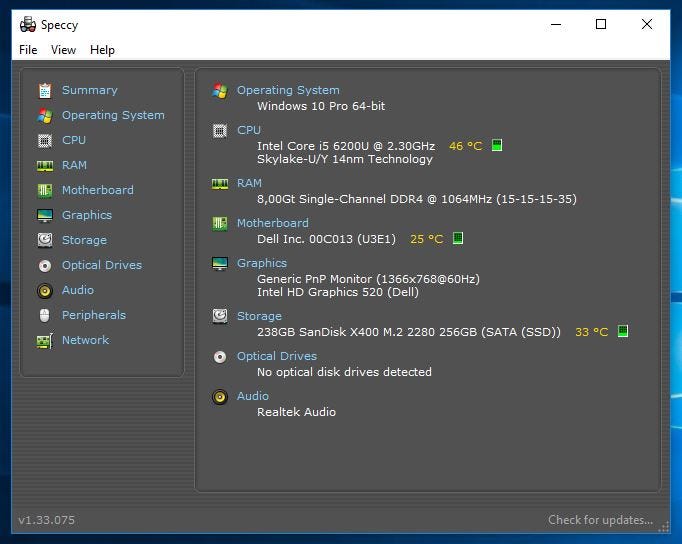This screenshot has height=544, width=682.
Task: Click 'Dell Inc. 00C013 (U3E1)' text
Action: (326, 239)
